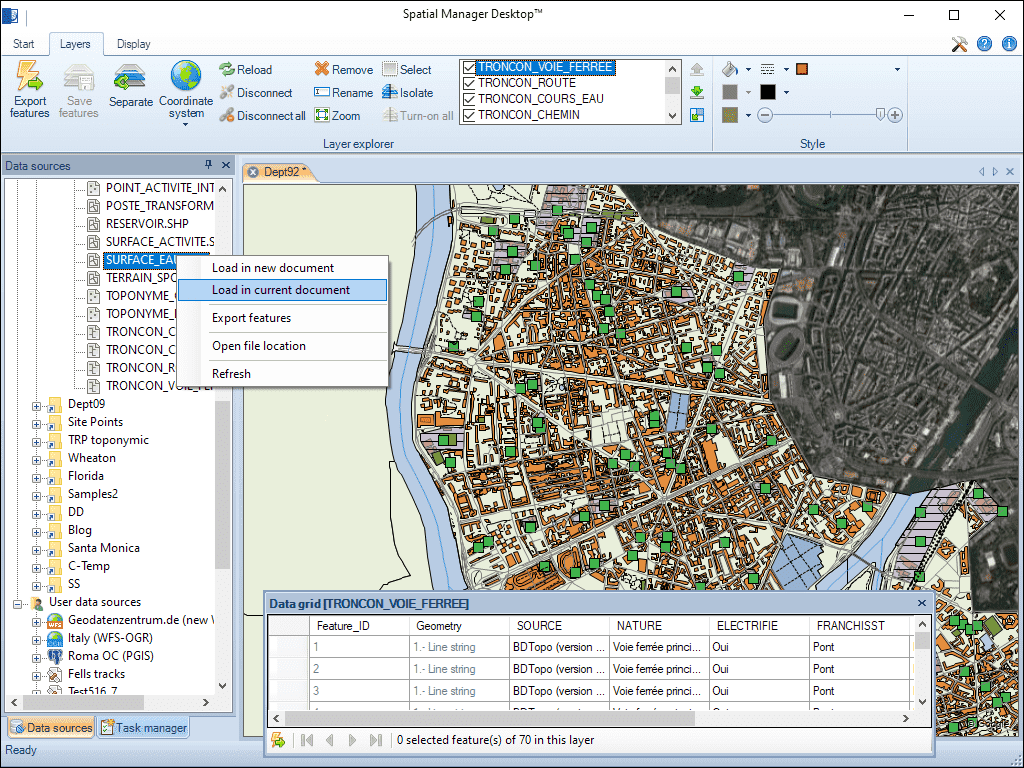Uncheck the TRONCON_COURS_EAU layer
Viewport: 1024px width, 768px height.
(469, 99)
